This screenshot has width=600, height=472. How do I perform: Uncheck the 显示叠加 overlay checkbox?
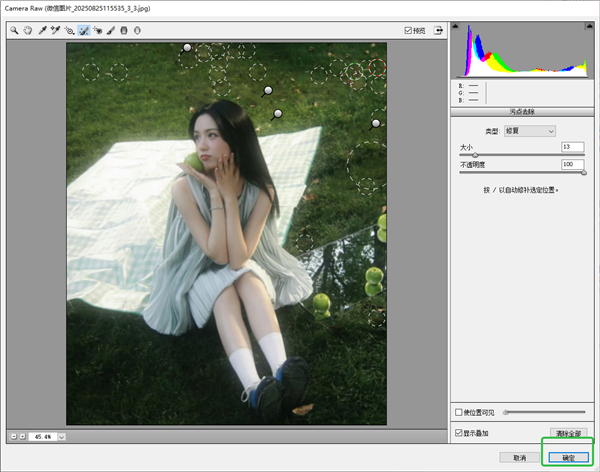pos(459,433)
